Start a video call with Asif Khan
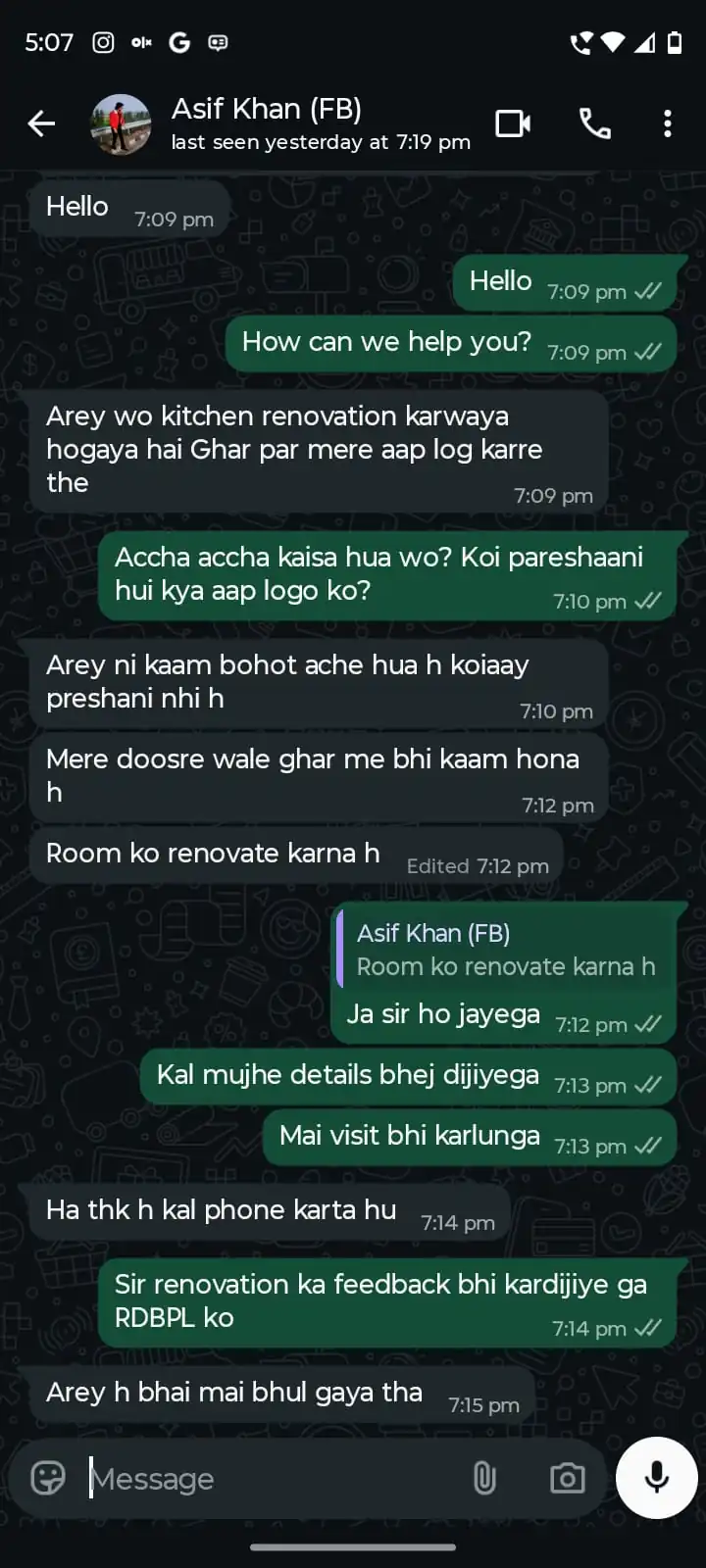Image resolution: width=706 pixels, height=1568 pixels. (x=513, y=123)
